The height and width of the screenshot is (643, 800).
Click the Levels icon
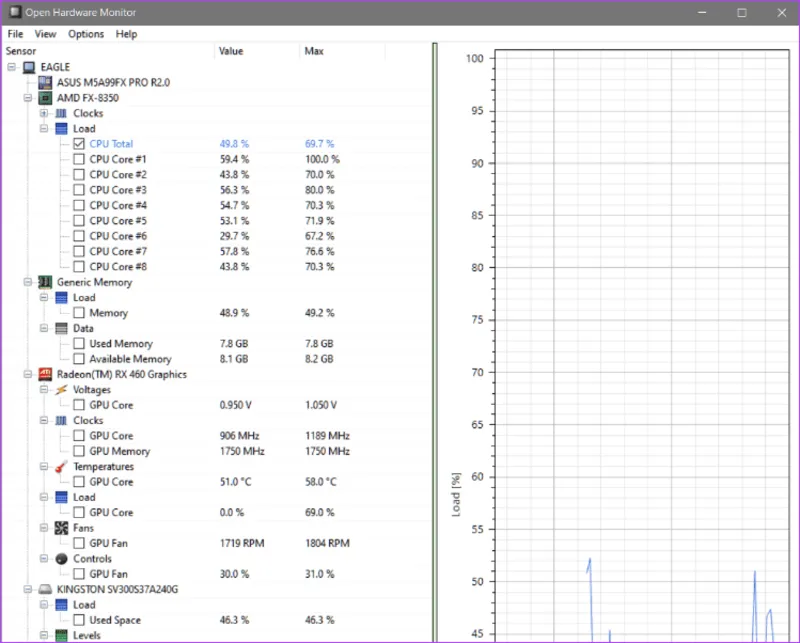click(x=61, y=635)
